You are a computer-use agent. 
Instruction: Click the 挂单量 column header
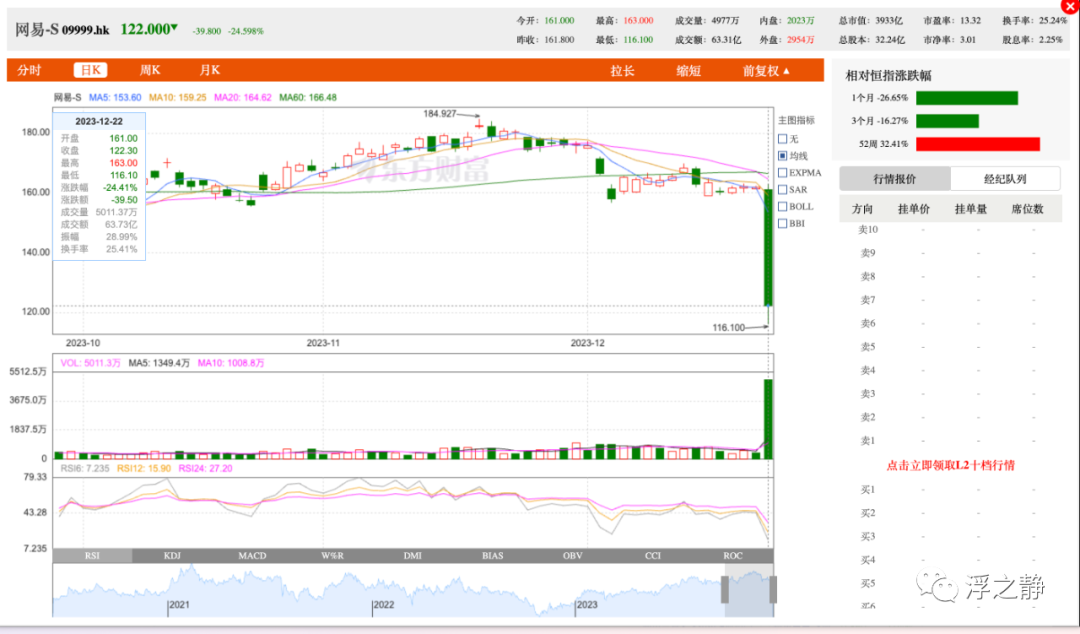pyautogui.click(x=970, y=209)
